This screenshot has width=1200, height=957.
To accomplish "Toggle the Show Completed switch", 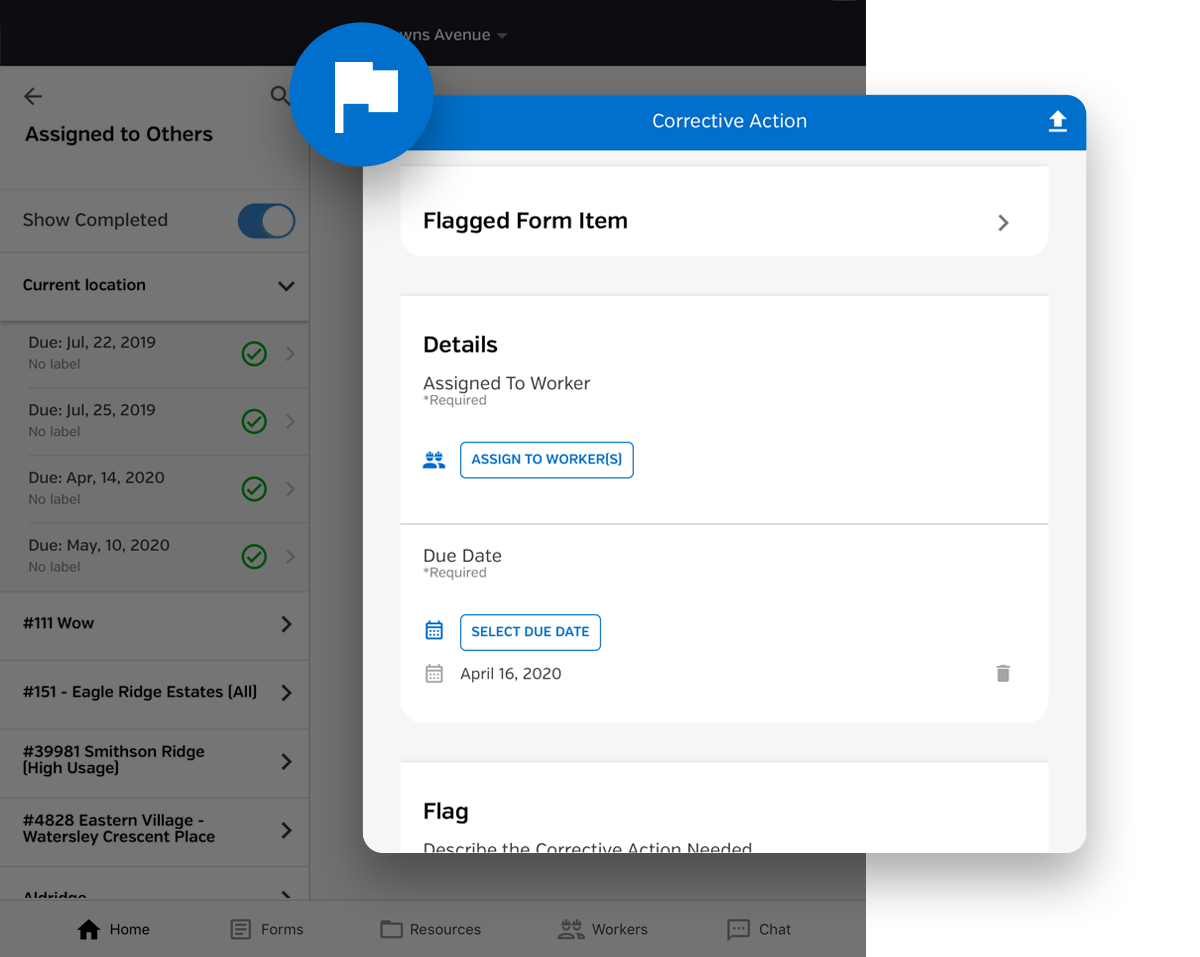I will [266, 221].
